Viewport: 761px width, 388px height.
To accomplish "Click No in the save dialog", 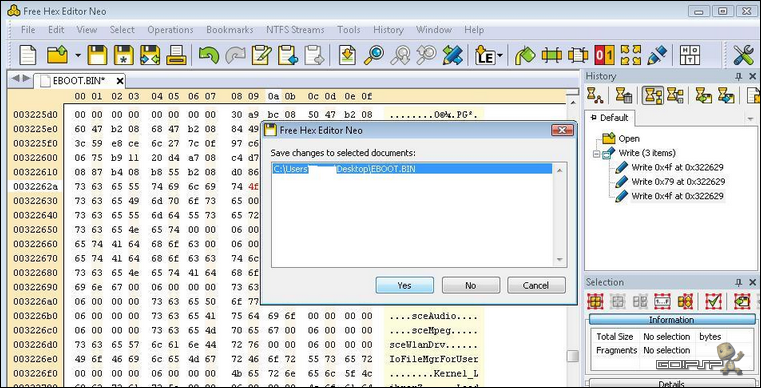I will click(x=470, y=286).
